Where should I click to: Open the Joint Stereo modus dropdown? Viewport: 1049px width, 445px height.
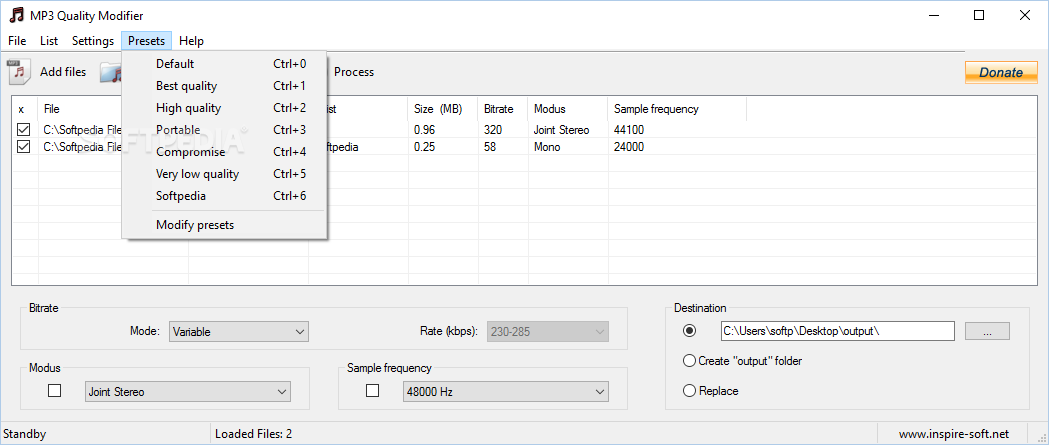coord(188,392)
